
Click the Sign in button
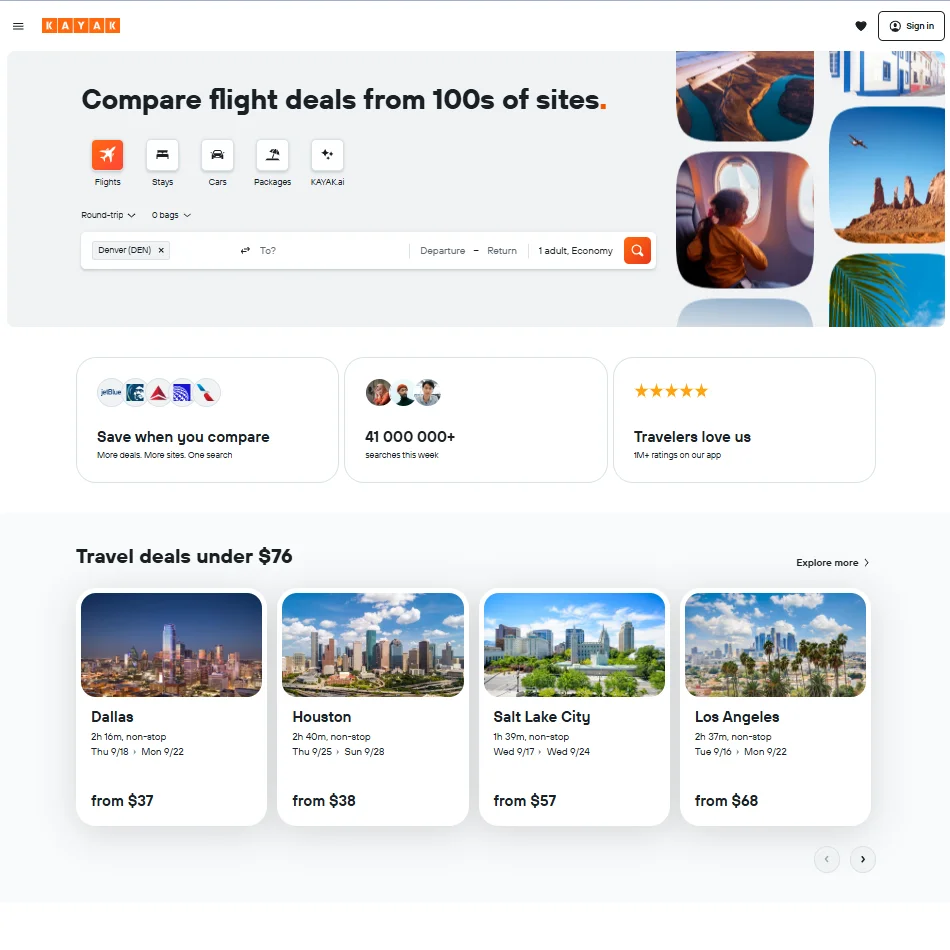910,26
